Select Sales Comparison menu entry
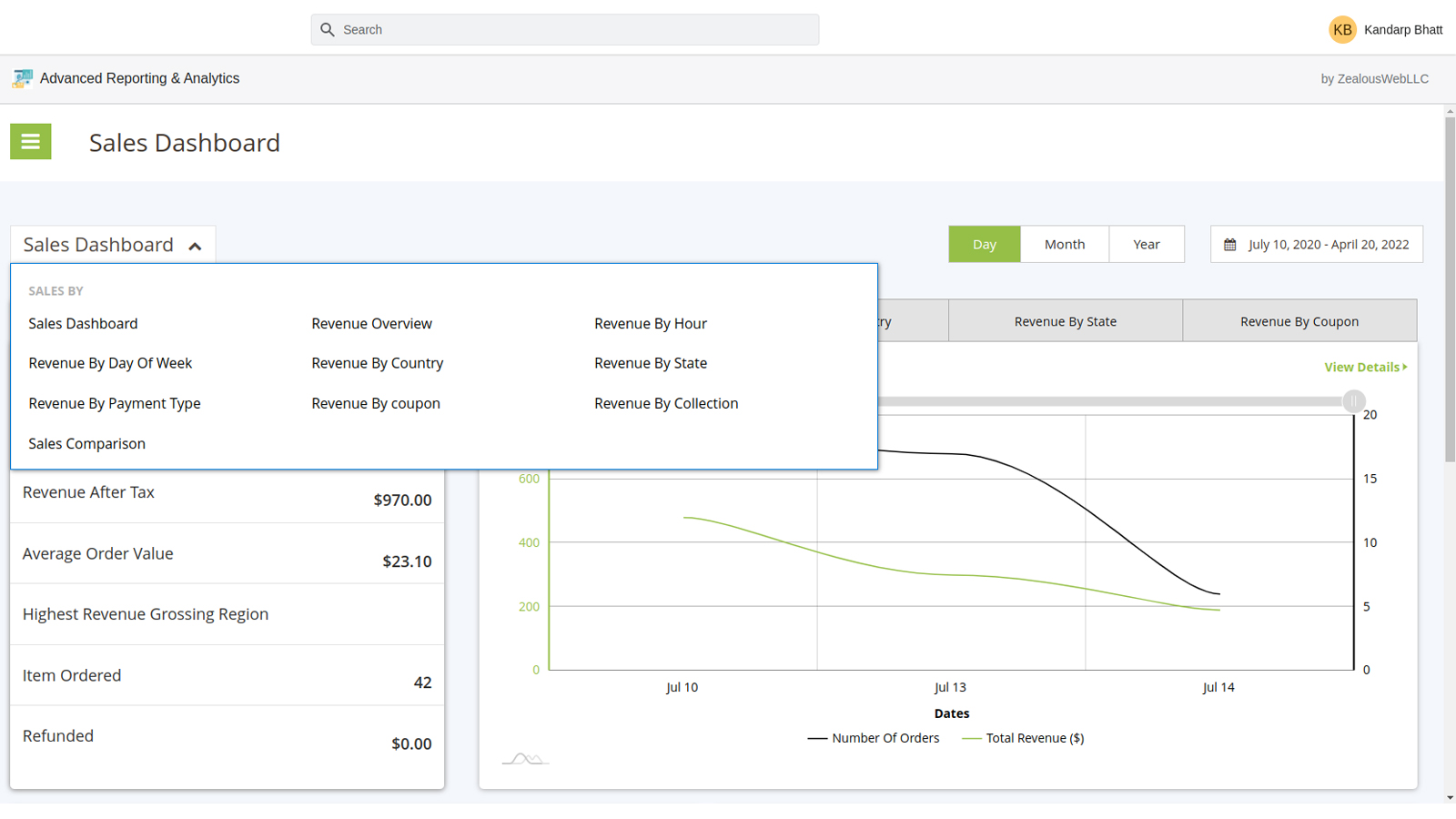1456x819 pixels. 86,444
